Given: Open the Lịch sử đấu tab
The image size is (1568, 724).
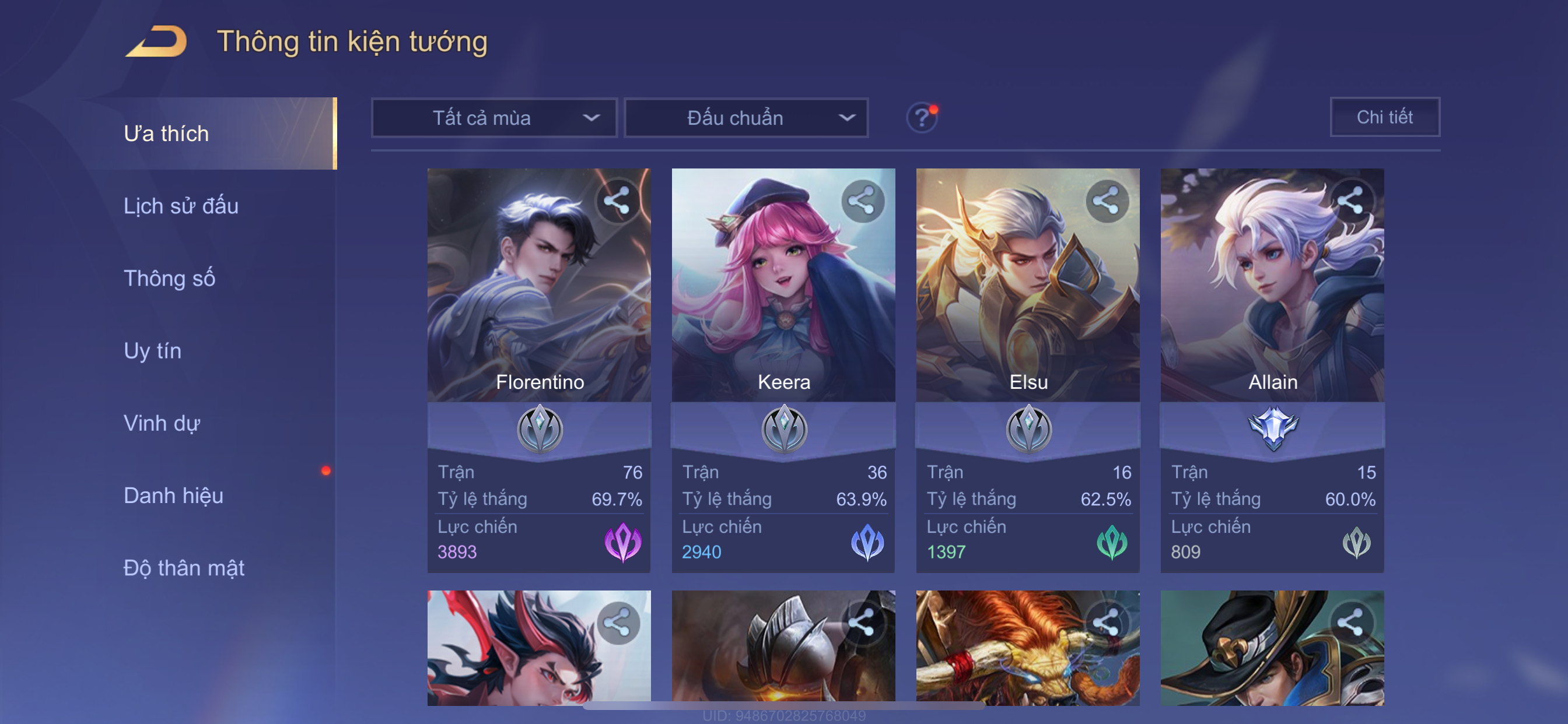Looking at the screenshot, I should 181,206.
